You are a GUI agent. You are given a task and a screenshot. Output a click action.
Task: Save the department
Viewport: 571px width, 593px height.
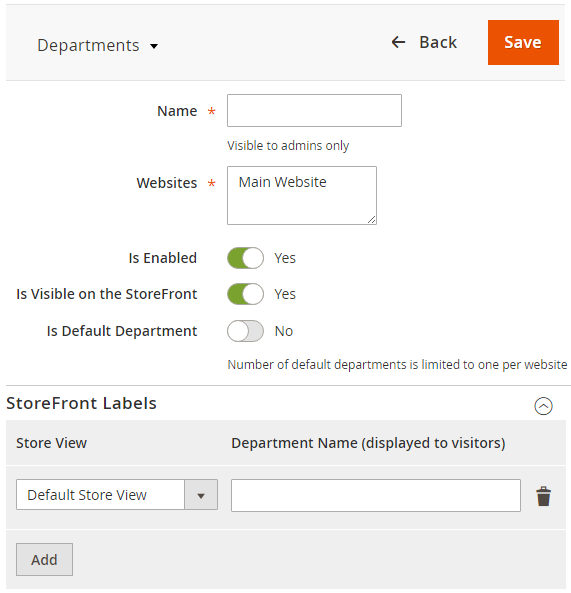[523, 42]
